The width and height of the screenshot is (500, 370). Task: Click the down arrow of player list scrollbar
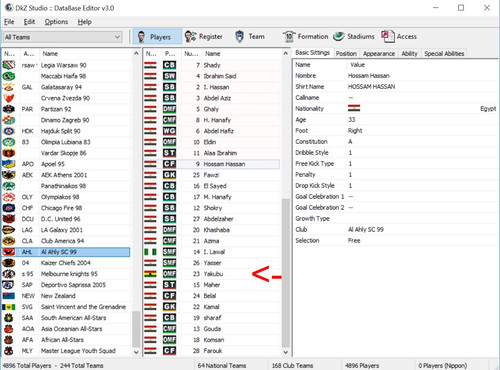pyautogui.click(x=286, y=352)
